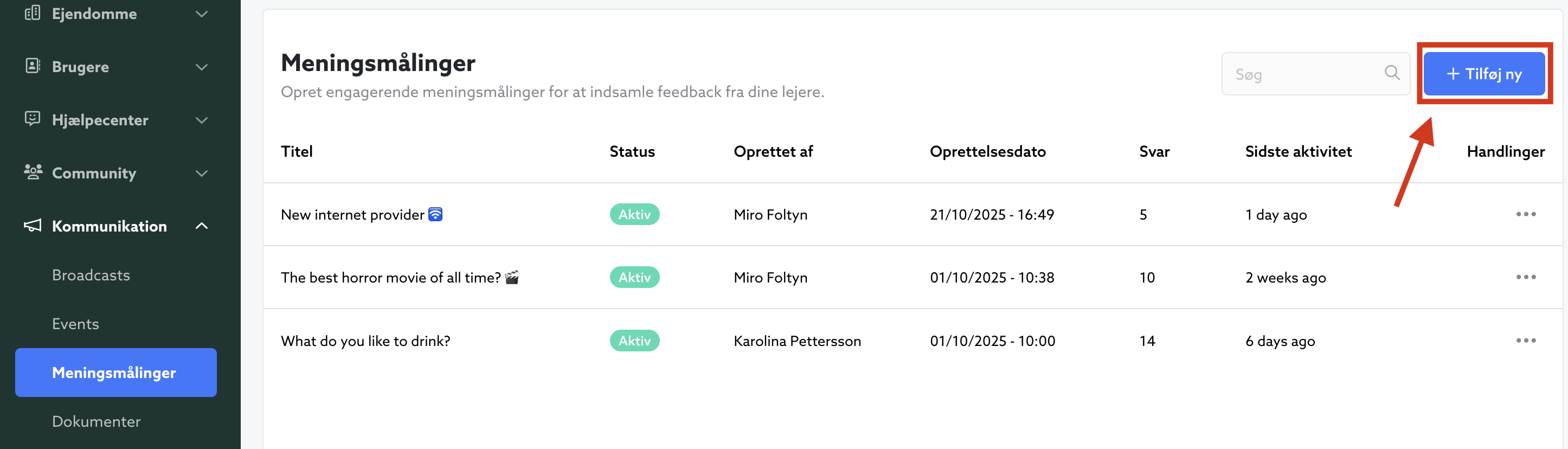Click the Community people icon

[33, 172]
